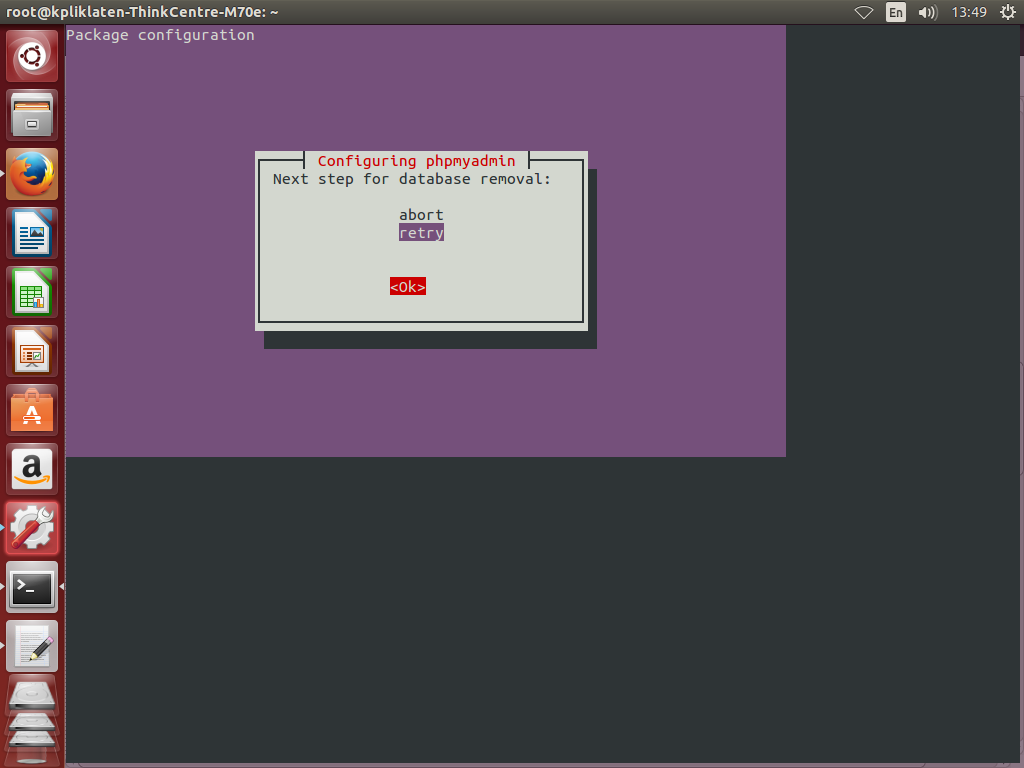Open the 13:49 clock menu
1024x768 pixels.
(969, 12)
